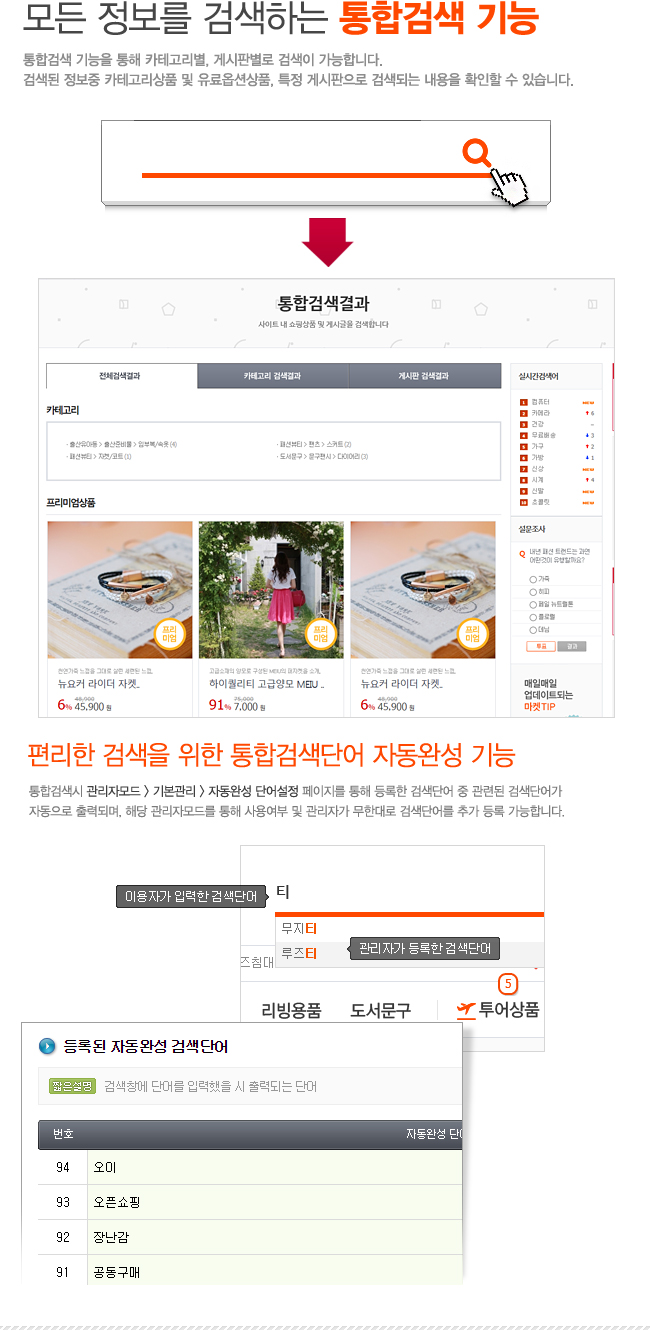Click the blue arrow icon by 등록된 자동완성 검색단어
Screen dimensions: 650x1331
click(47, 1047)
